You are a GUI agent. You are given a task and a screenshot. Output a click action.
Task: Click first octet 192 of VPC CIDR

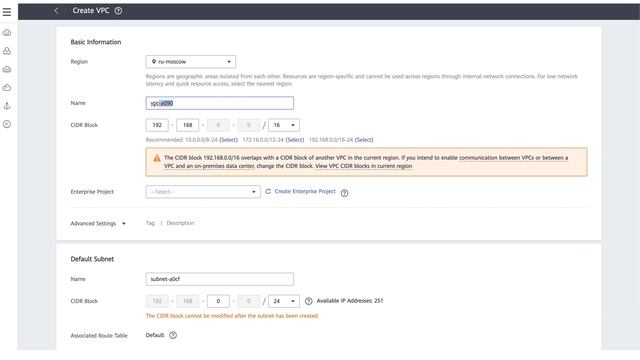tap(157, 125)
